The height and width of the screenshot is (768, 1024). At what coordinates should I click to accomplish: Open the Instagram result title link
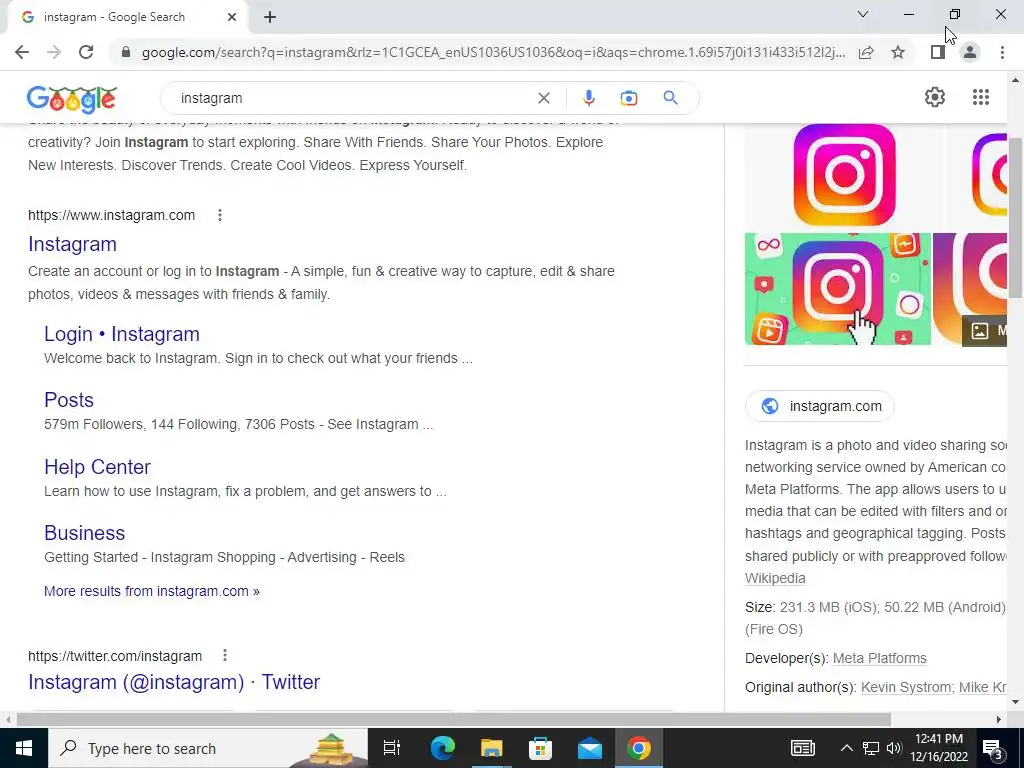(x=72, y=244)
